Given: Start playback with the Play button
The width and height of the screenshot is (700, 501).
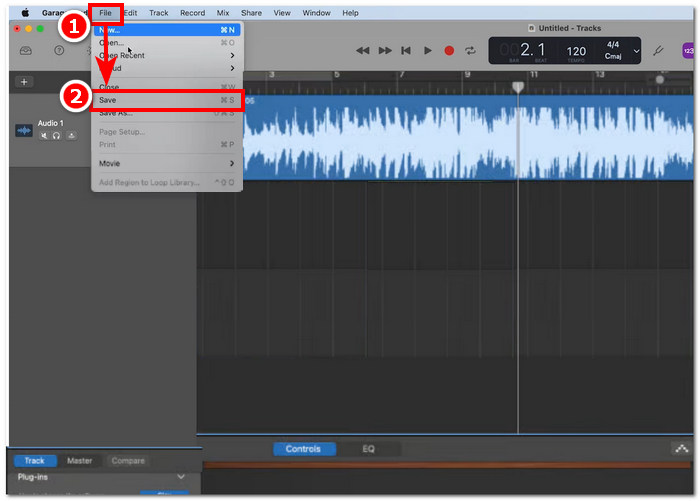Looking at the screenshot, I should pyautogui.click(x=428, y=50).
